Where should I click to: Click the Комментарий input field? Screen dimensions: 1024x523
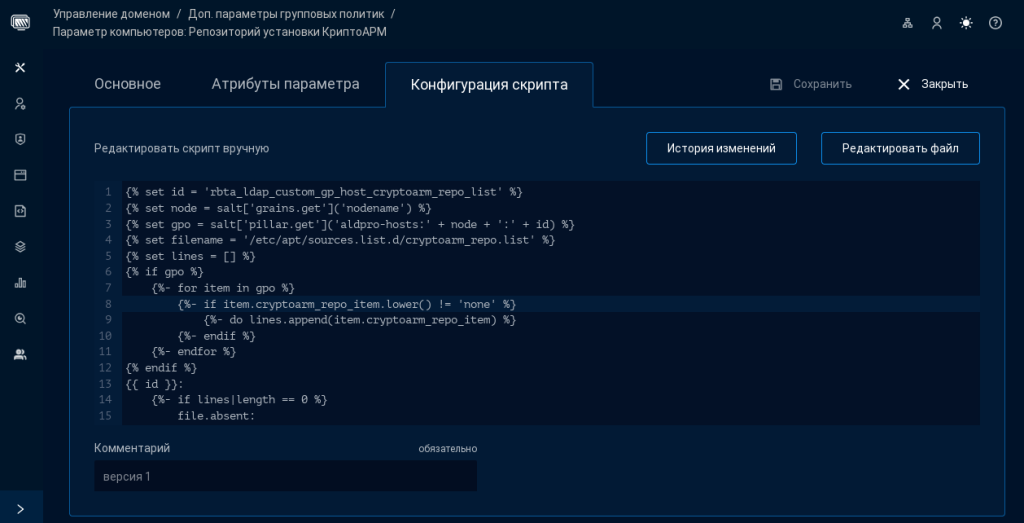tap(285, 476)
